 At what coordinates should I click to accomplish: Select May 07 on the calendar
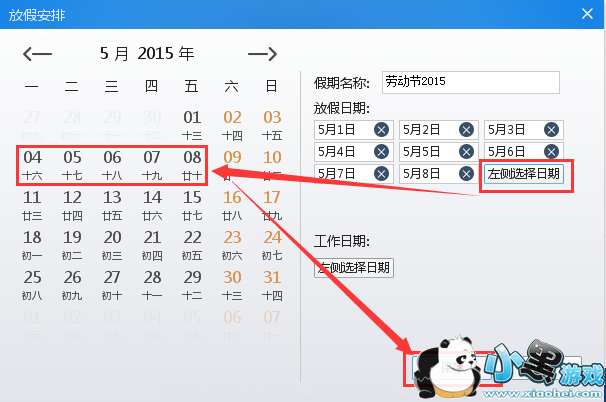152,165
